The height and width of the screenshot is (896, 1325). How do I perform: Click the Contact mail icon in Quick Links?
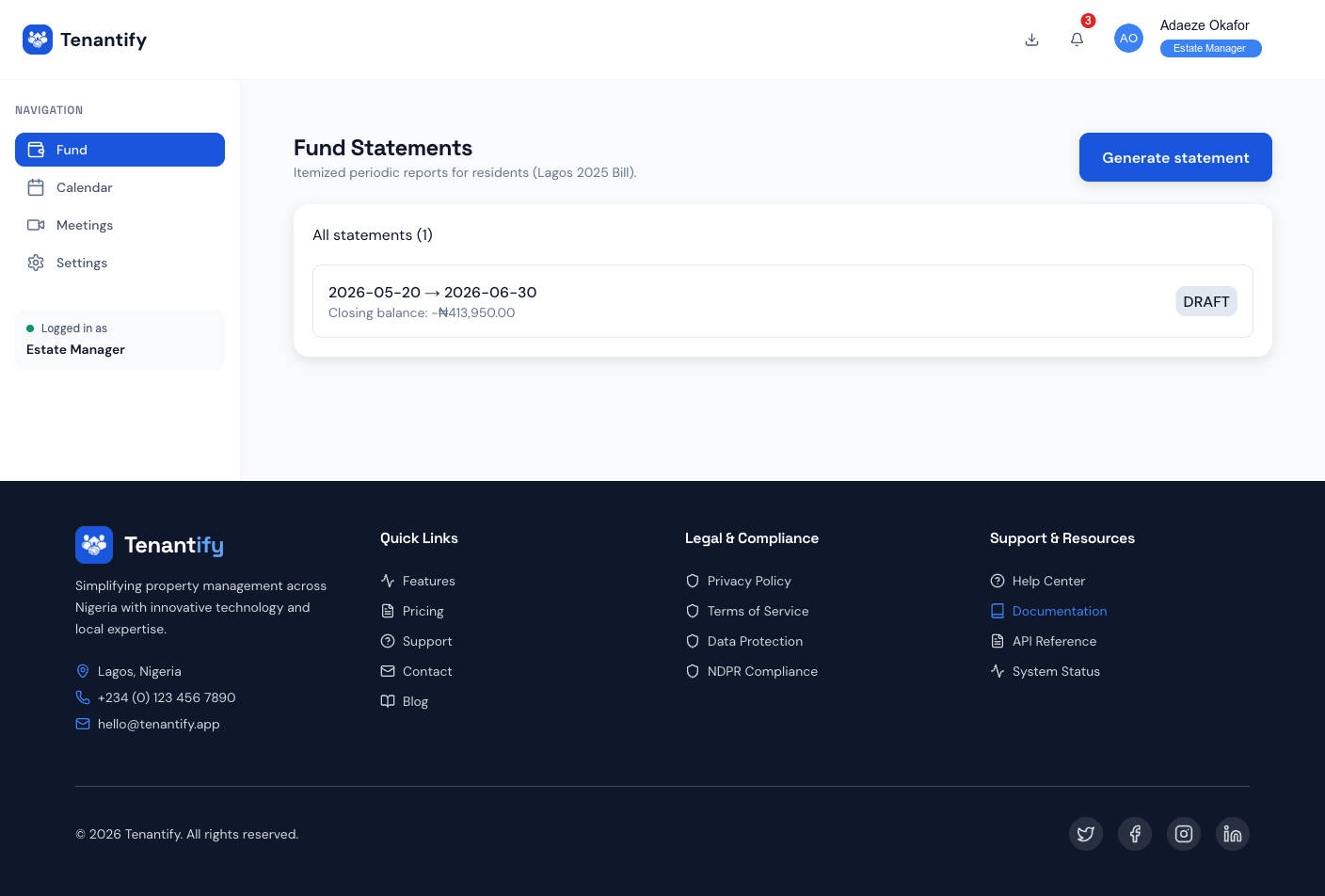tap(388, 671)
